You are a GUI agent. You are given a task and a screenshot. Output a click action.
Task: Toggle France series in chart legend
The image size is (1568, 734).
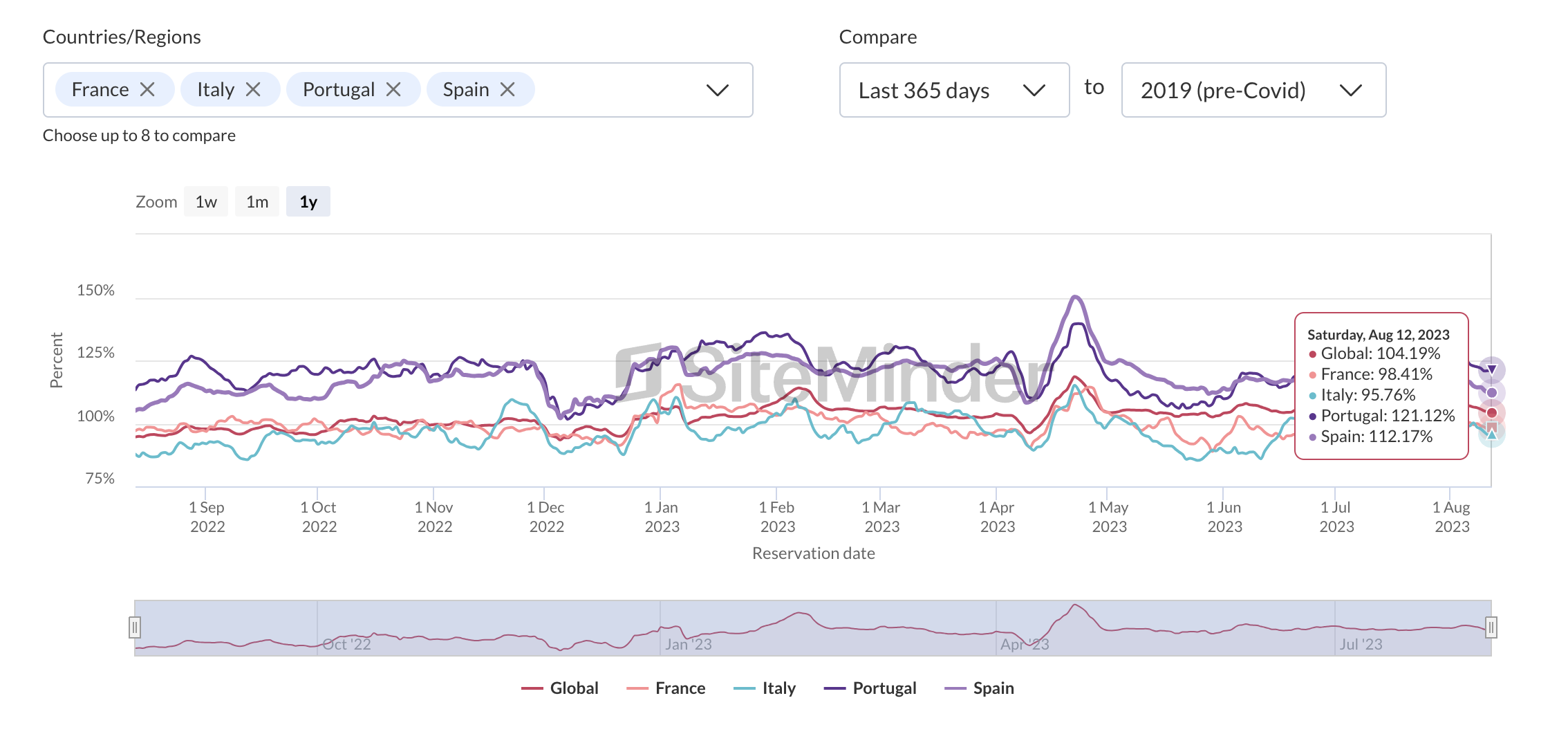[666, 688]
